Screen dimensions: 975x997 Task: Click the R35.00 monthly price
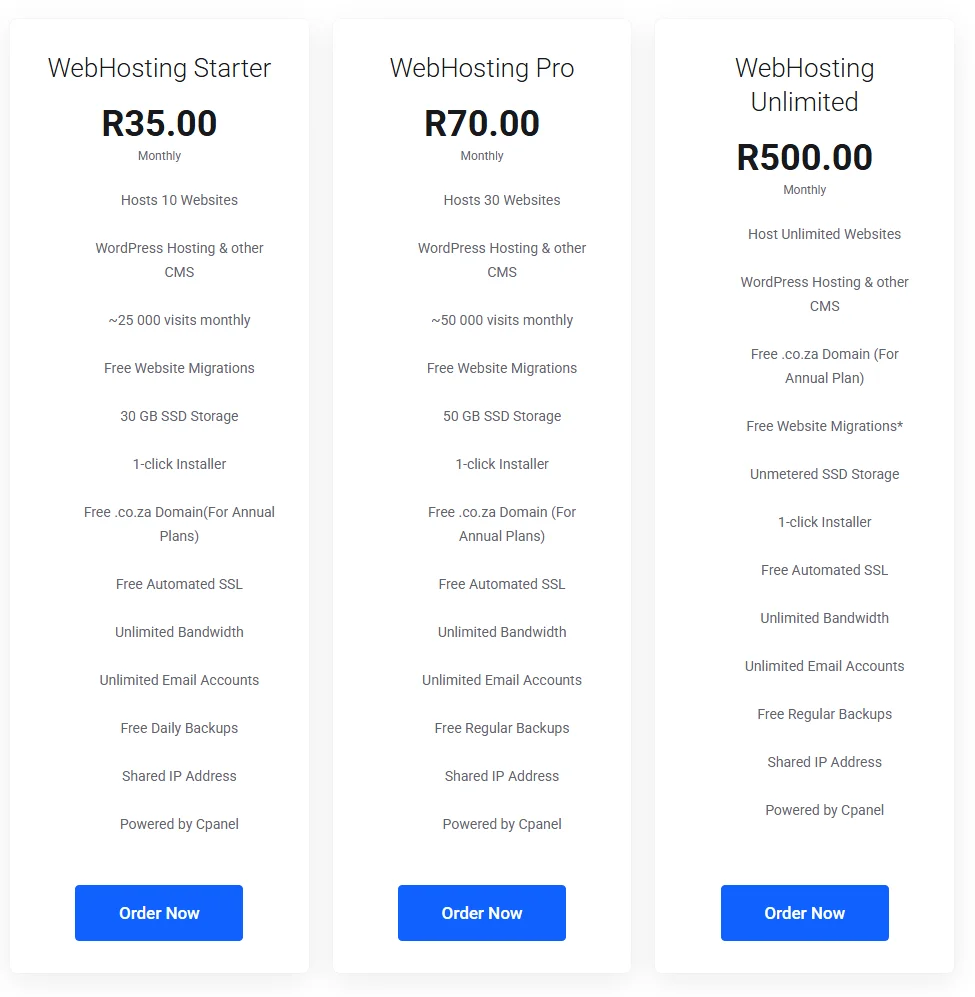point(159,124)
